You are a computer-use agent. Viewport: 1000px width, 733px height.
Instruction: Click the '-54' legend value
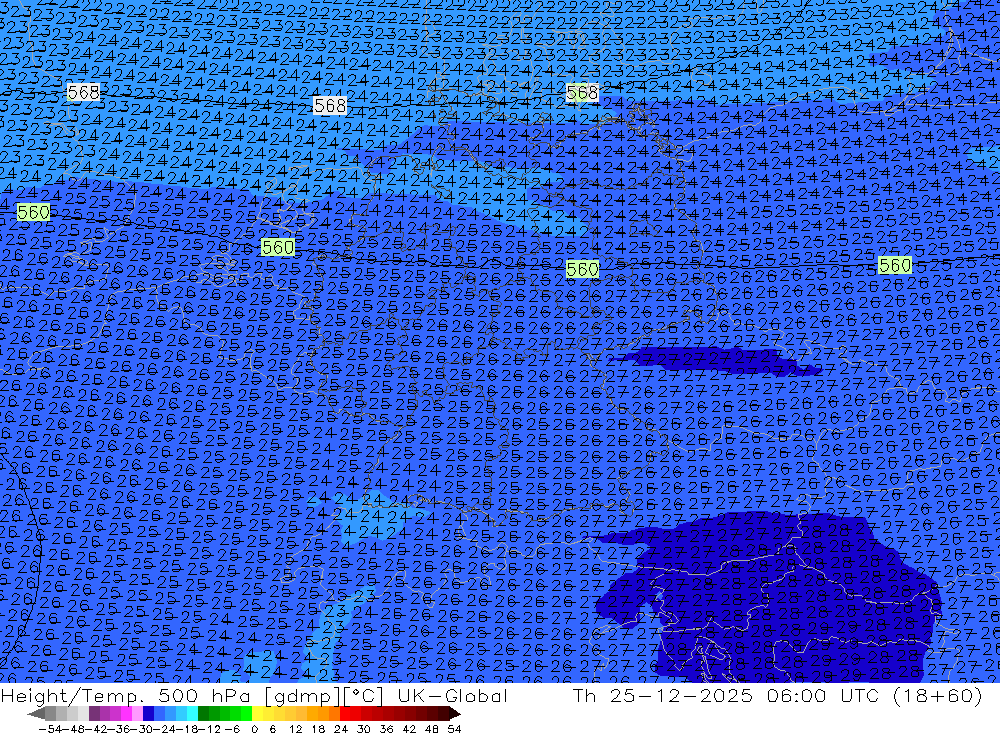tap(50, 729)
